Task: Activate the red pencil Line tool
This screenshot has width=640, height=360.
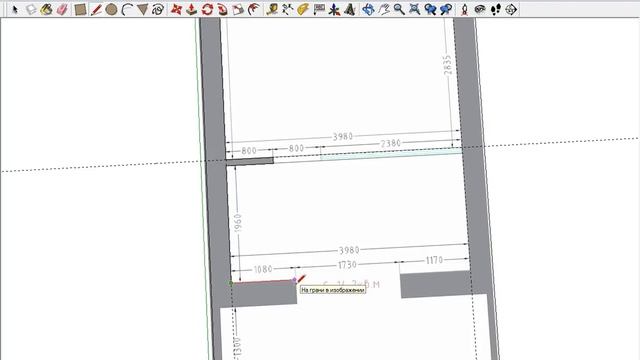Action: pos(96,9)
